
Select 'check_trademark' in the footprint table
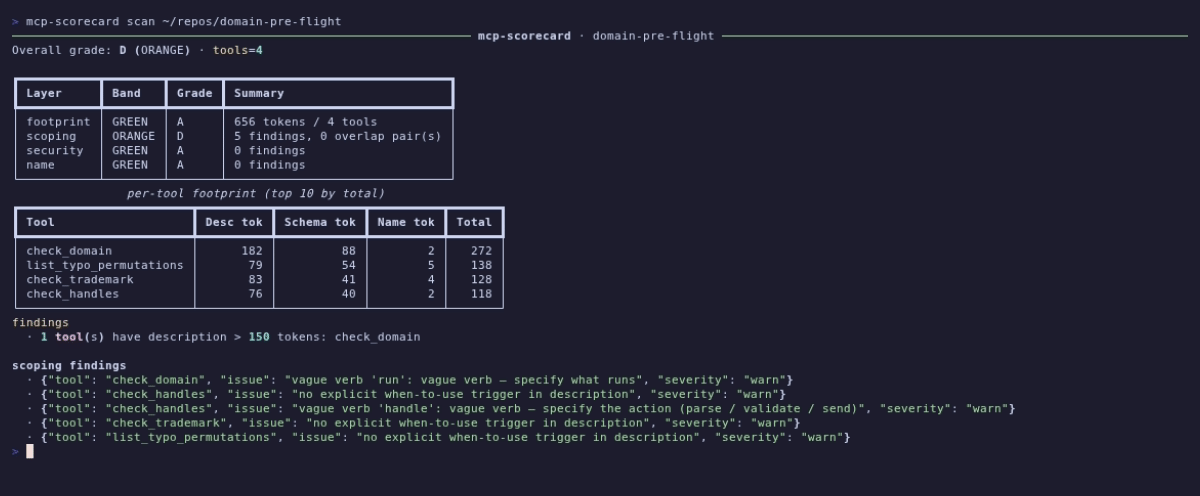point(80,279)
